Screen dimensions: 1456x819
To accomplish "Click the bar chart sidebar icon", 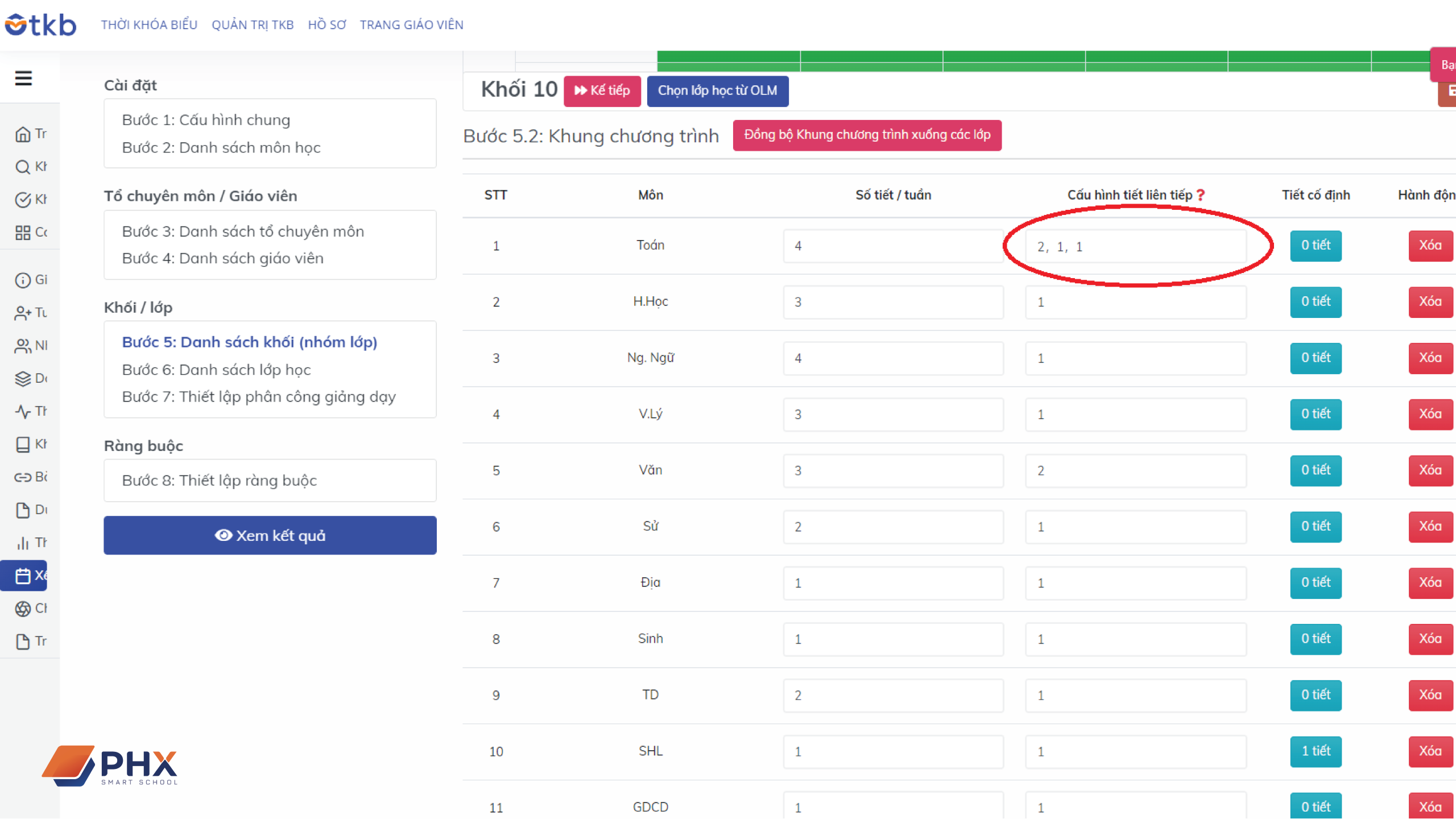I will point(23,543).
